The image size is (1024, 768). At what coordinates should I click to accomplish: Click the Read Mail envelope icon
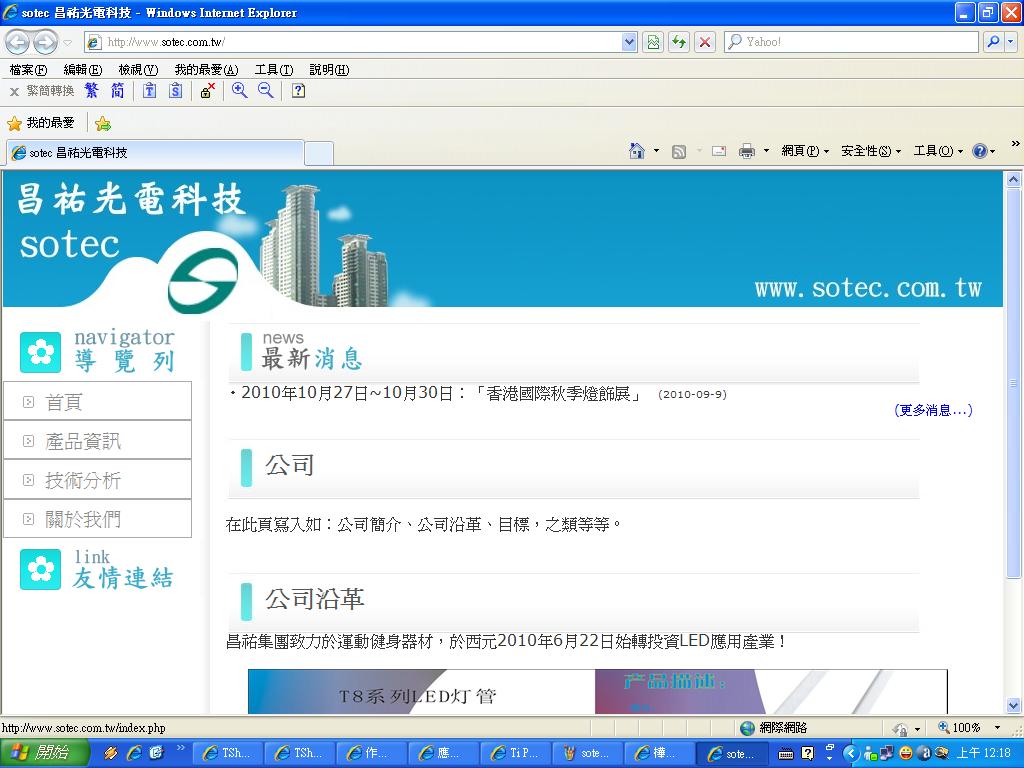point(719,152)
